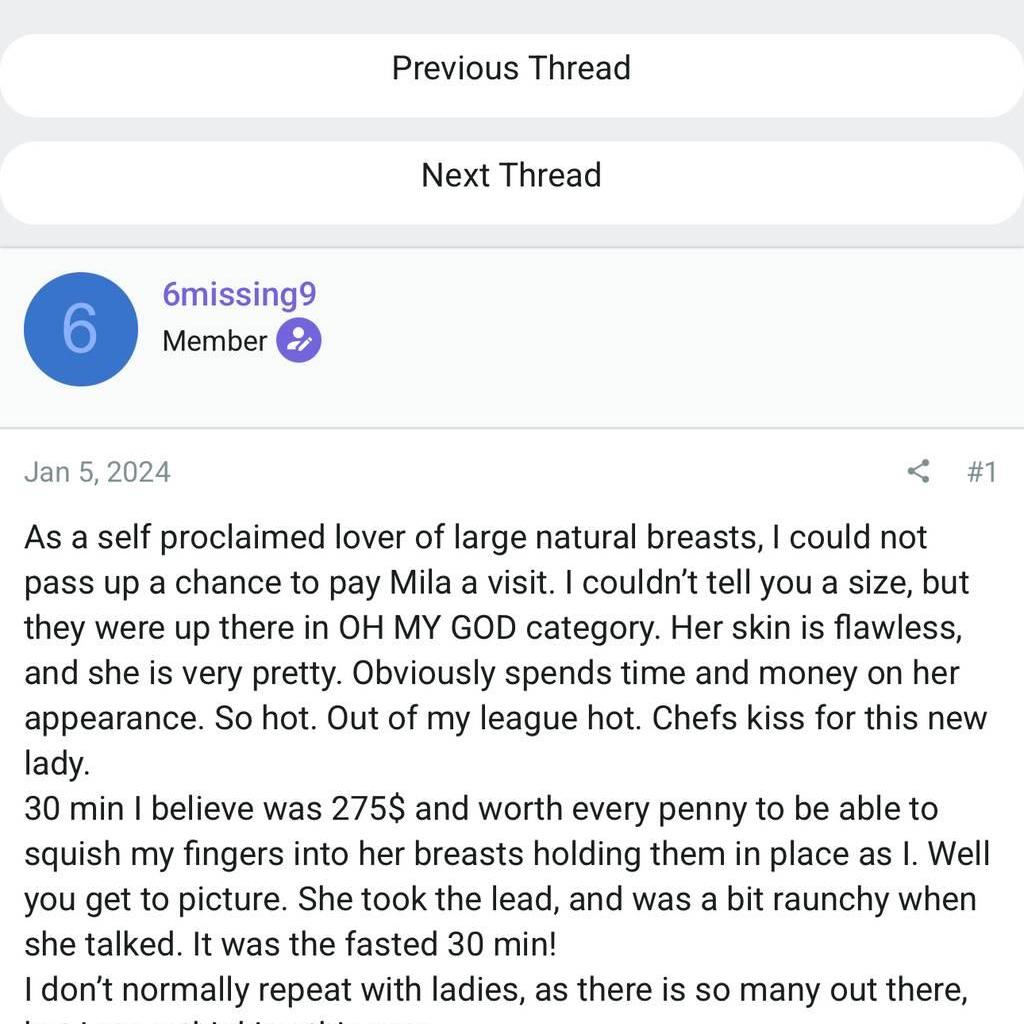Click the #1 post number permalink

(982, 472)
